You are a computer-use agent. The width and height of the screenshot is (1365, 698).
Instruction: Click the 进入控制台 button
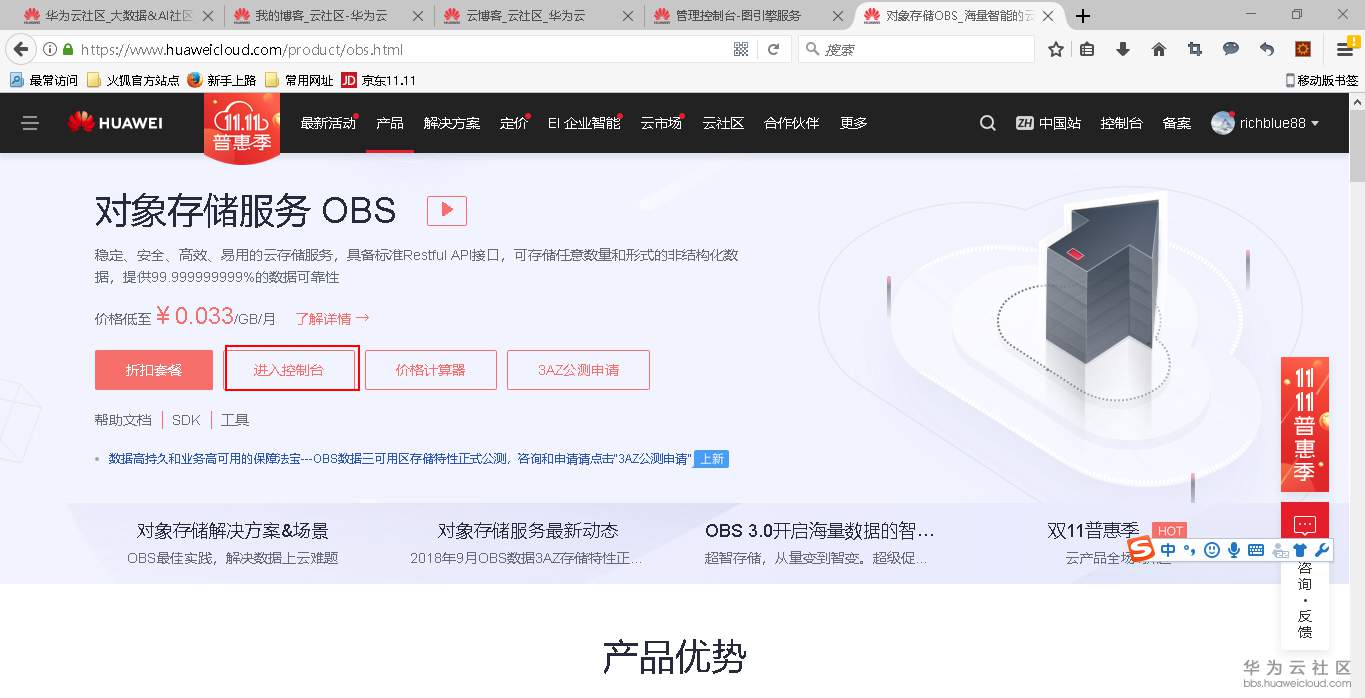point(291,369)
